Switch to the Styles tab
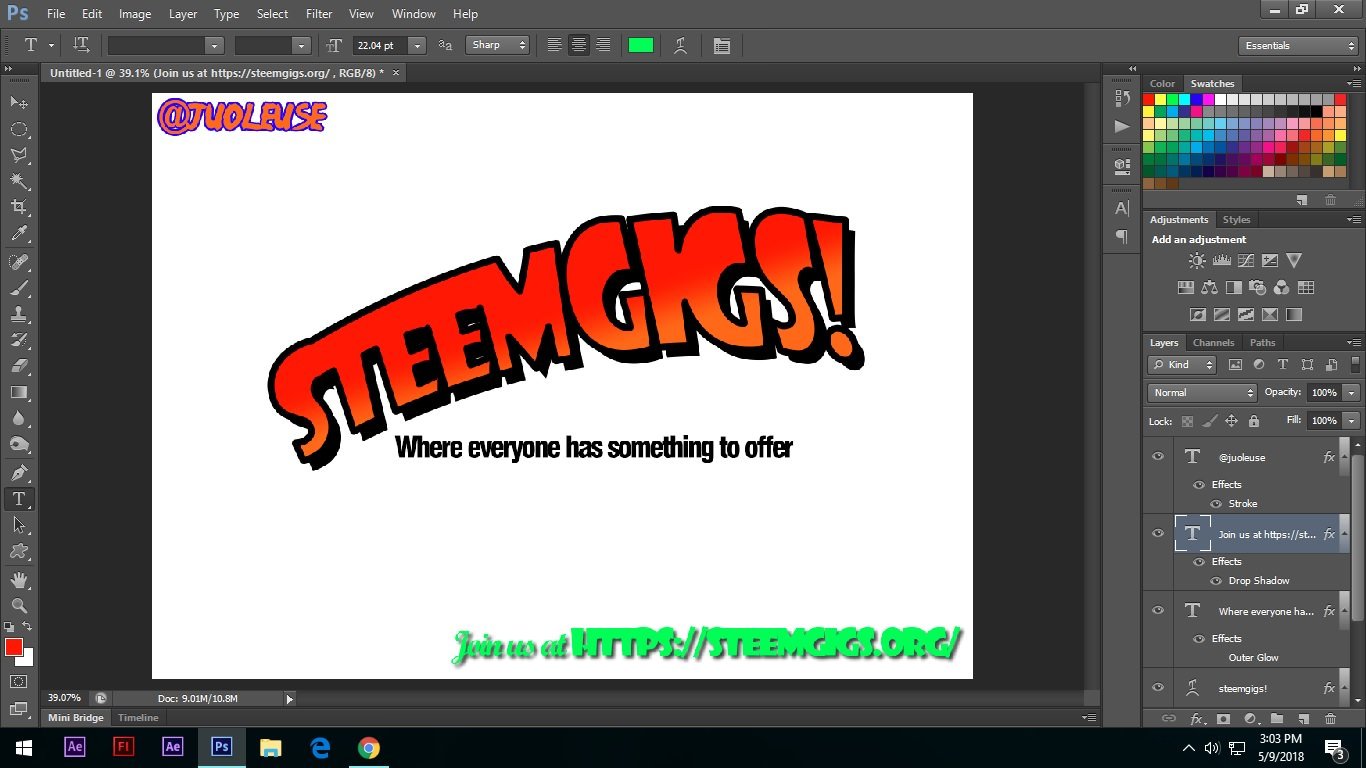Image resolution: width=1366 pixels, height=768 pixels. (1237, 219)
